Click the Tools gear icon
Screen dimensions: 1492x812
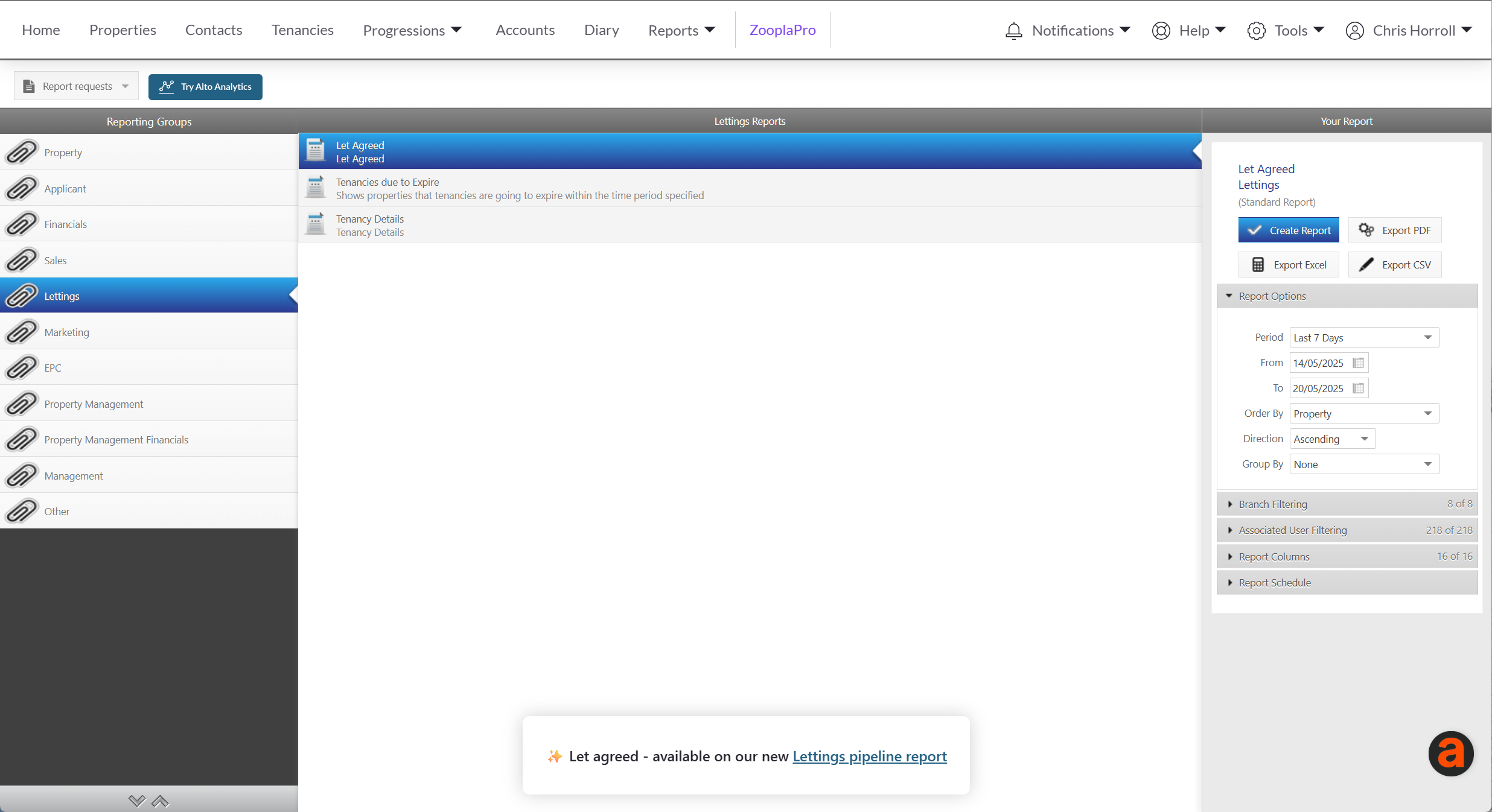pos(1257,30)
